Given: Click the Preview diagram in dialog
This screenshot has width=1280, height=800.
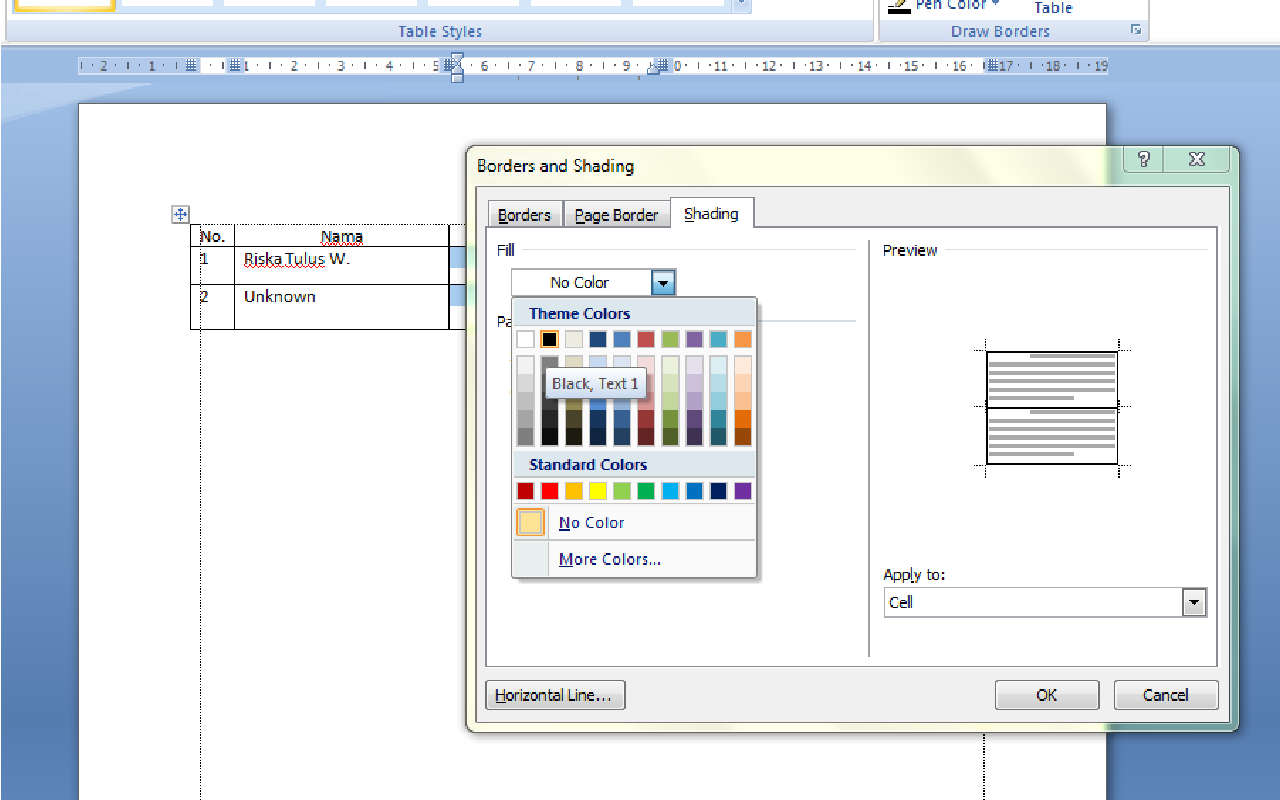Looking at the screenshot, I should pos(1052,407).
